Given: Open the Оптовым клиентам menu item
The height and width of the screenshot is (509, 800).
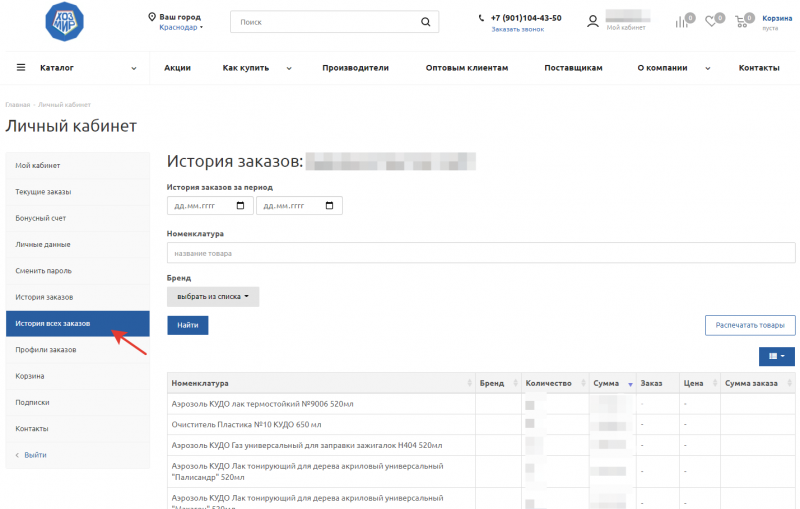Looking at the screenshot, I should [467, 68].
